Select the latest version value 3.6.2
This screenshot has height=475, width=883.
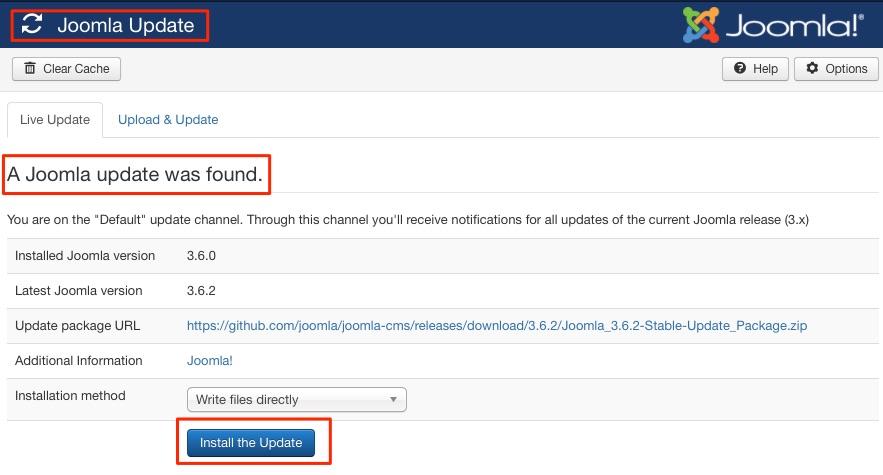tap(201, 291)
